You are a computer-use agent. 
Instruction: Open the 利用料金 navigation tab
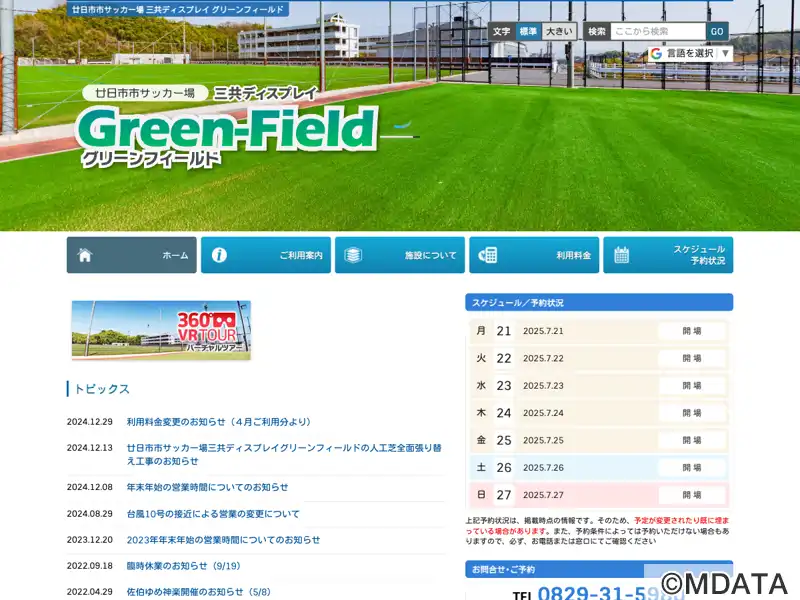click(534, 255)
